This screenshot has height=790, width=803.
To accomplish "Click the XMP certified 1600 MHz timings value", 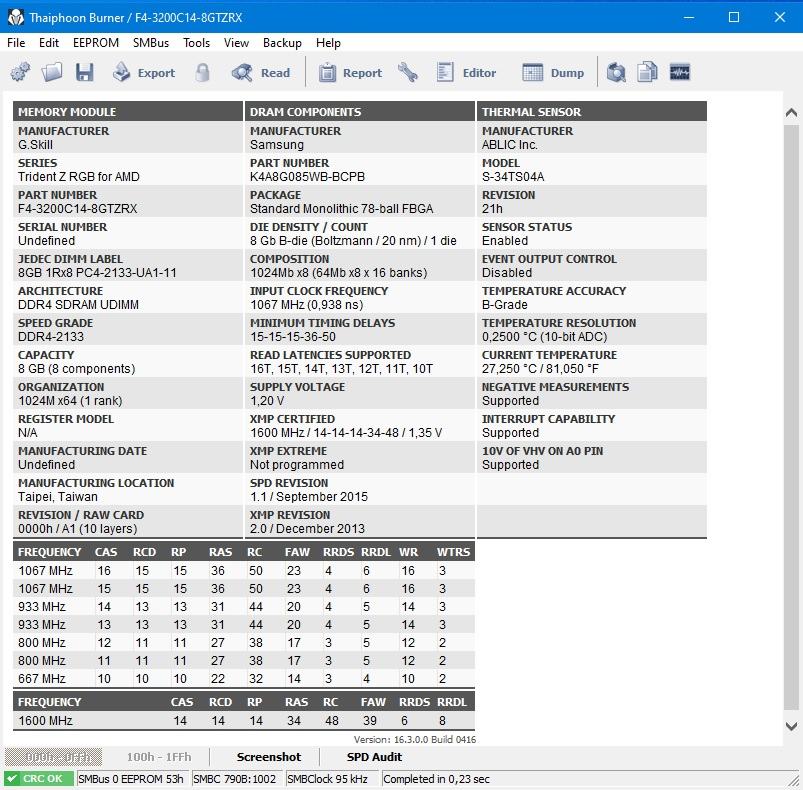I will pyautogui.click(x=346, y=433).
